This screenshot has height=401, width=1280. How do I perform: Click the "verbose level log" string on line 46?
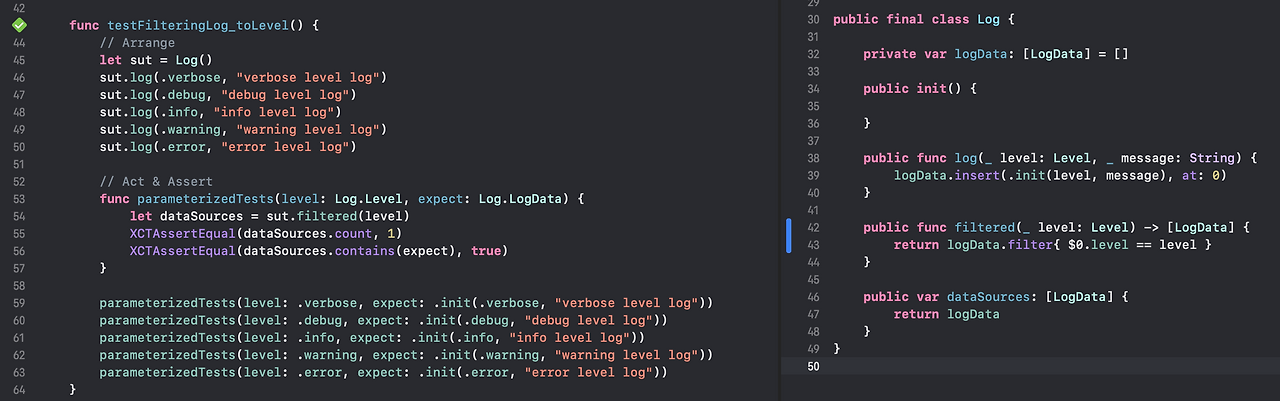[x=309, y=77]
